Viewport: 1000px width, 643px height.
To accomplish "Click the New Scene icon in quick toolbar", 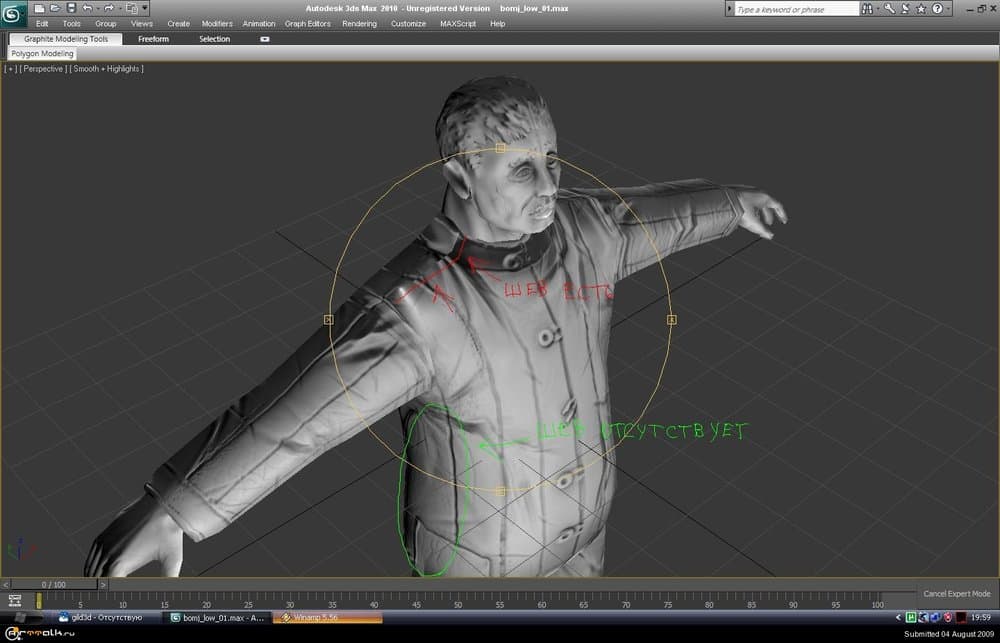I will pos(39,8).
